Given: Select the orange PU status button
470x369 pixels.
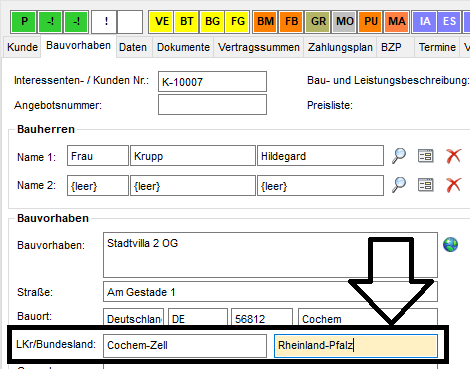Looking at the screenshot, I should (370, 22).
